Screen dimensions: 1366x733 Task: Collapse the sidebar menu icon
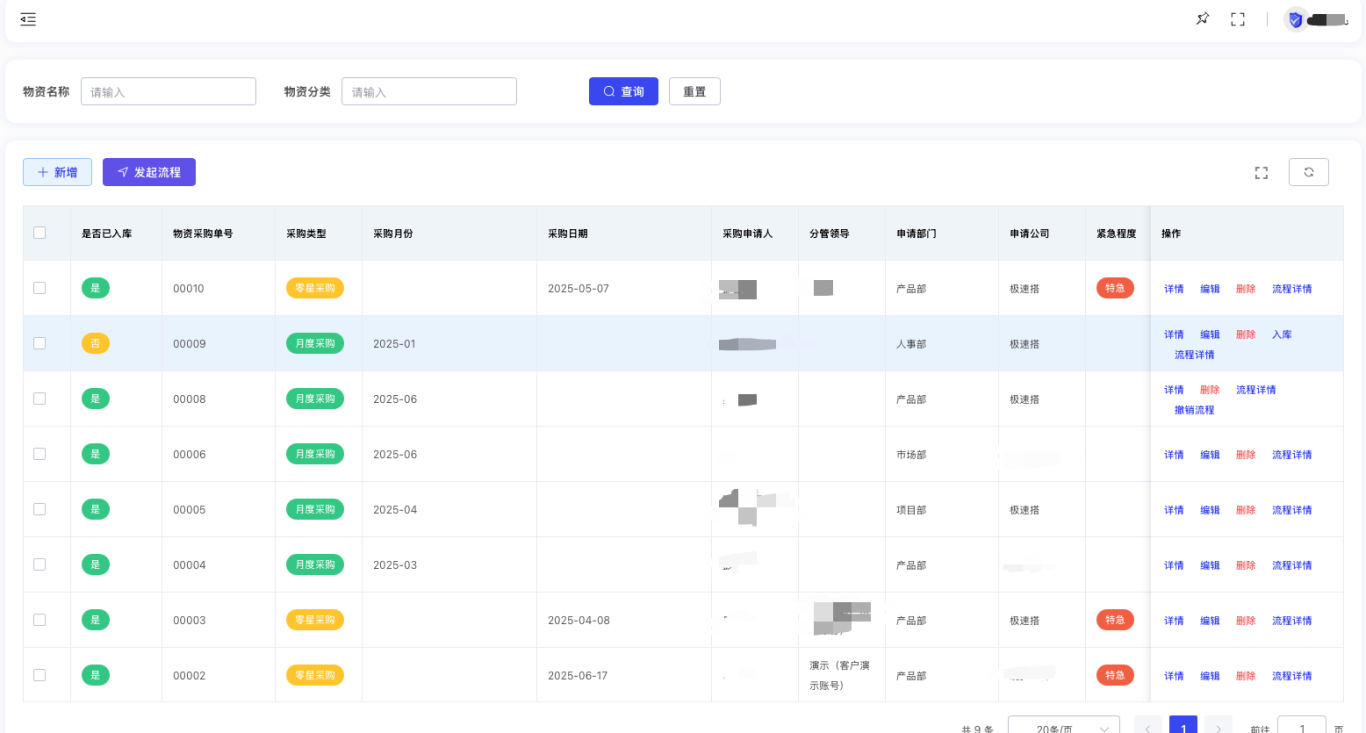tap(28, 19)
